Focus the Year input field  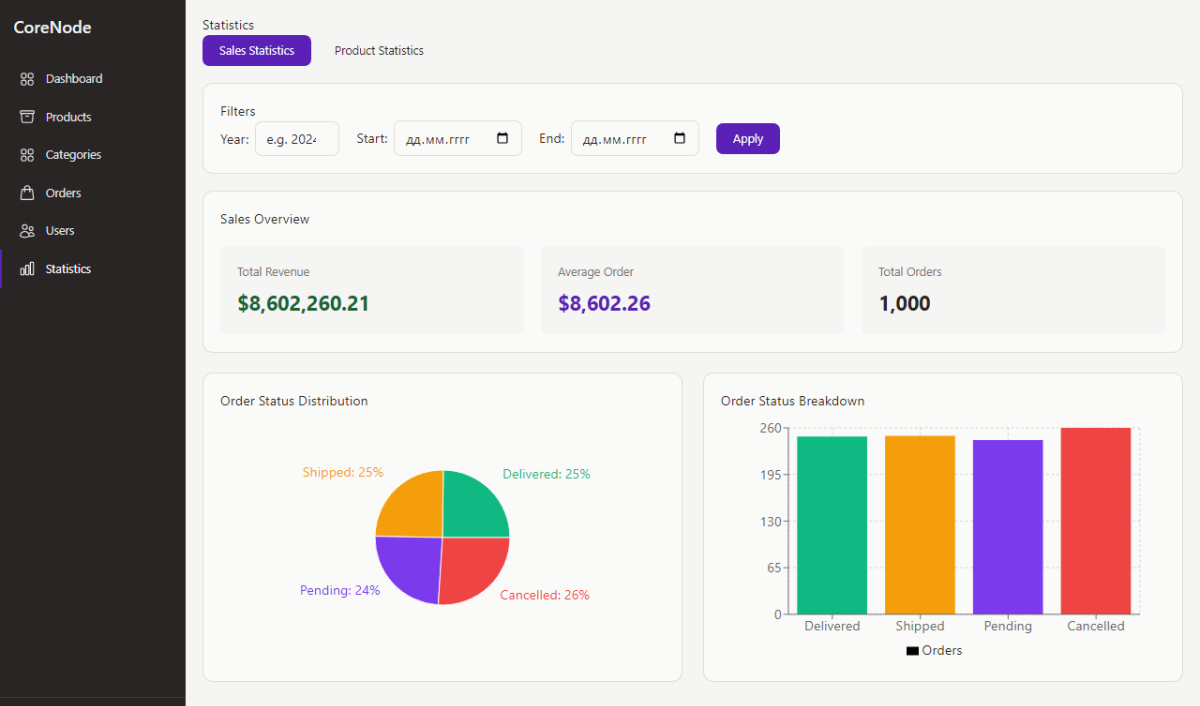[x=296, y=139]
